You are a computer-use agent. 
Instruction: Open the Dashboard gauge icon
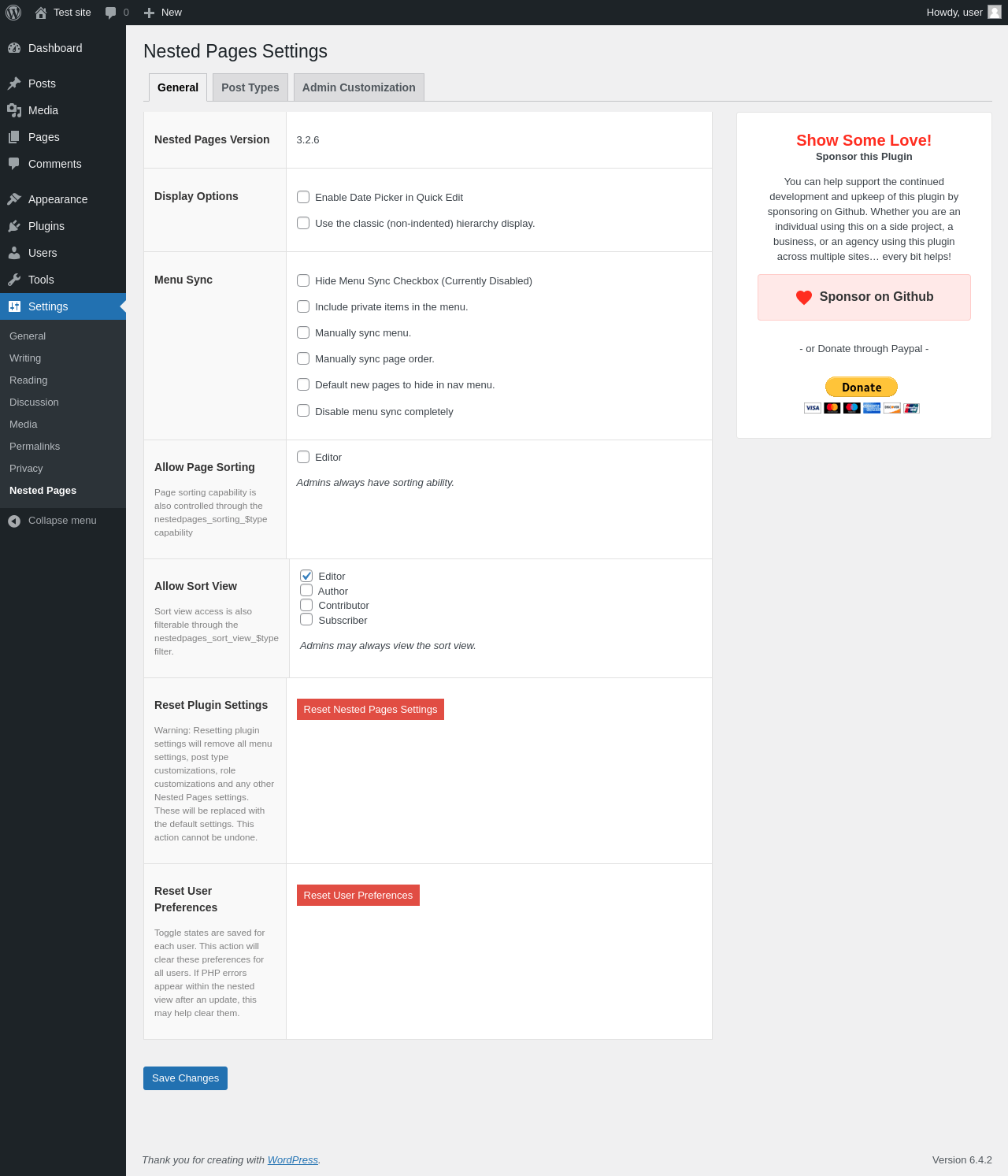[x=14, y=48]
